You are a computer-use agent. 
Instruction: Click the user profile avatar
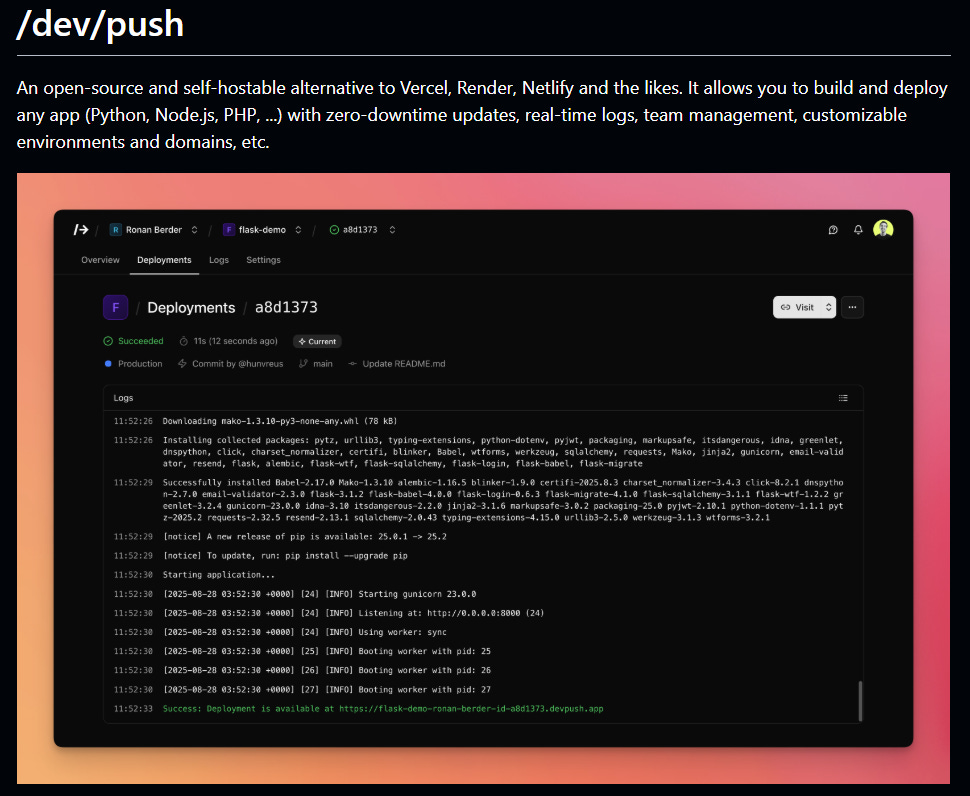click(x=883, y=229)
